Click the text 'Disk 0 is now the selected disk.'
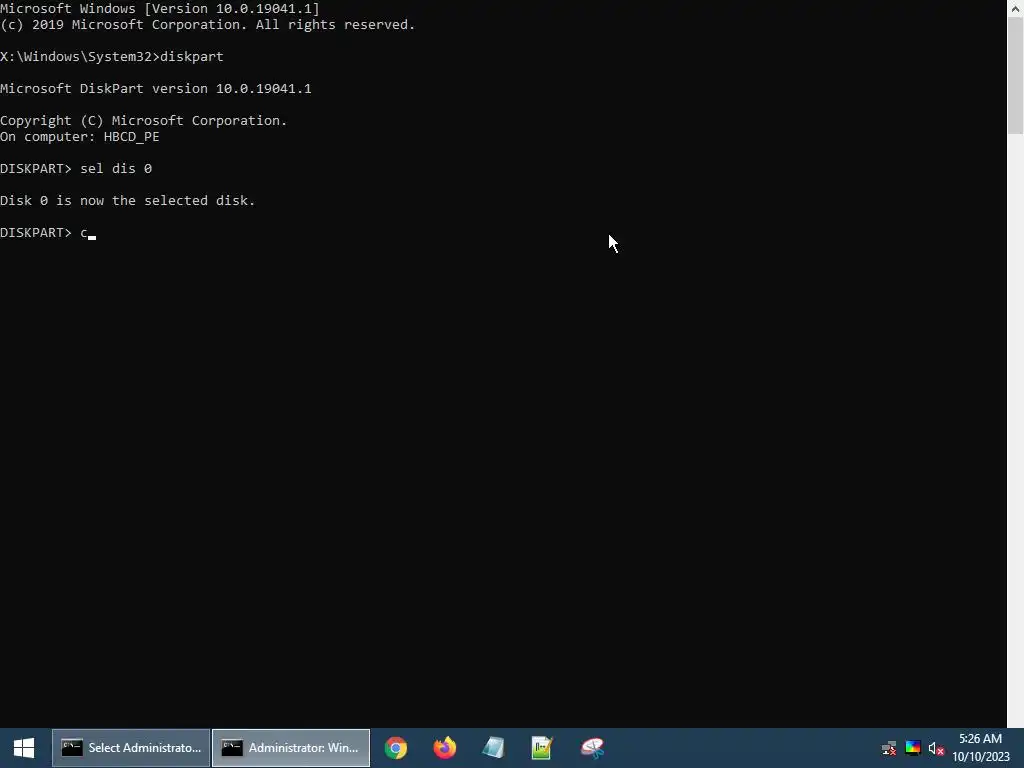The width and height of the screenshot is (1024, 768). click(x=127, y=200)
